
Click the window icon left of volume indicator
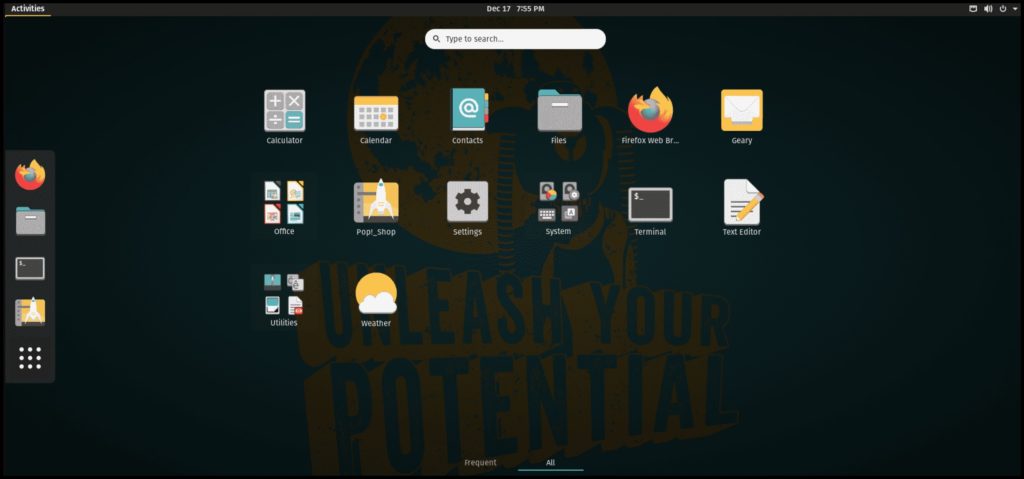973,8
